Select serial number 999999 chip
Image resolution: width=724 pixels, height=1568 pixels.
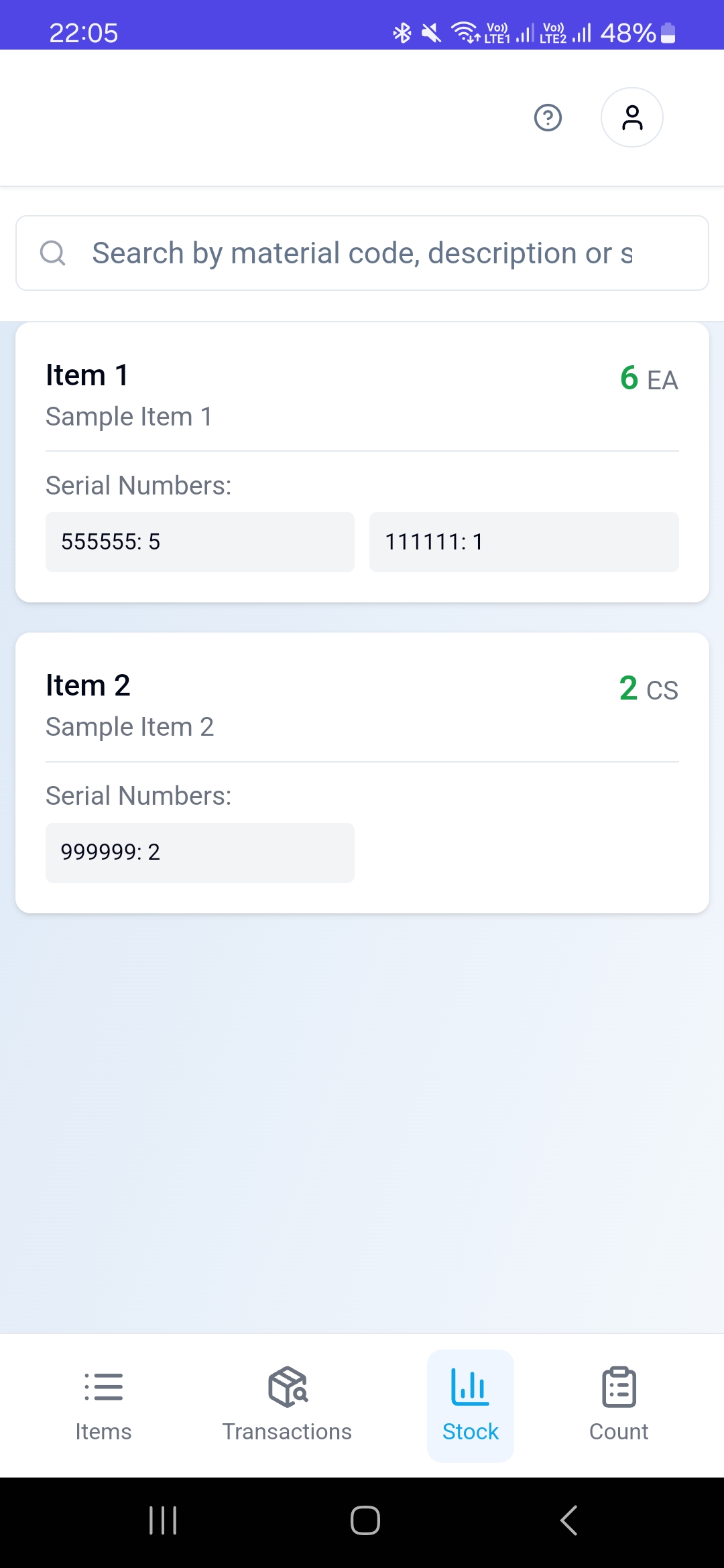(200, 852)
